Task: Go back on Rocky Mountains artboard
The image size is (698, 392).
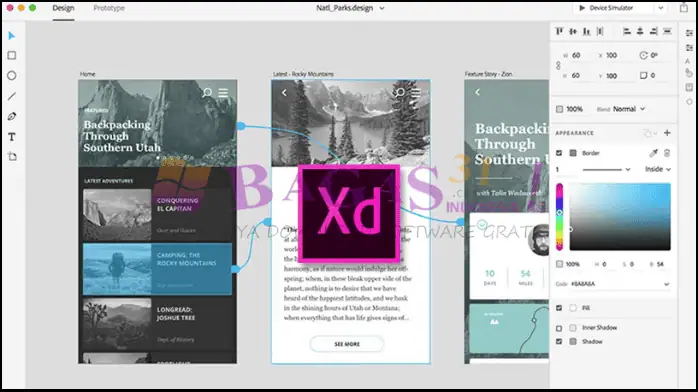Action: point(284,92)
